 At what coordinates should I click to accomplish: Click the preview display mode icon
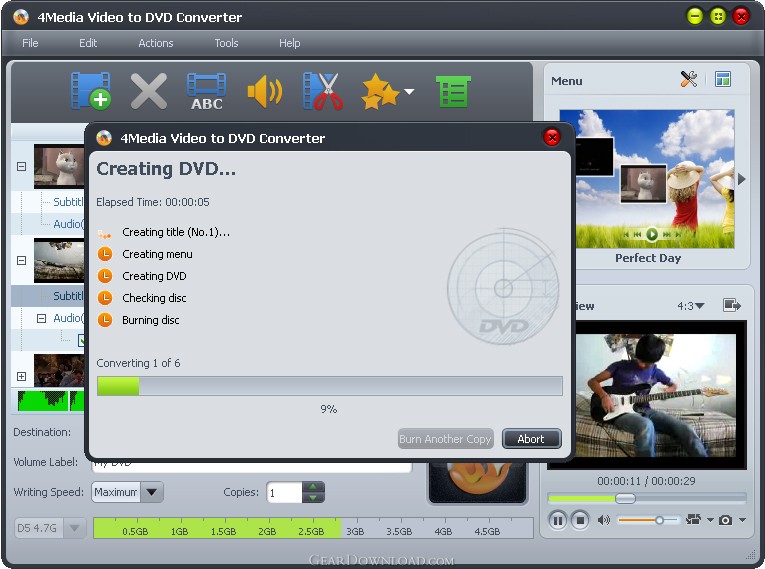[693, 520]
